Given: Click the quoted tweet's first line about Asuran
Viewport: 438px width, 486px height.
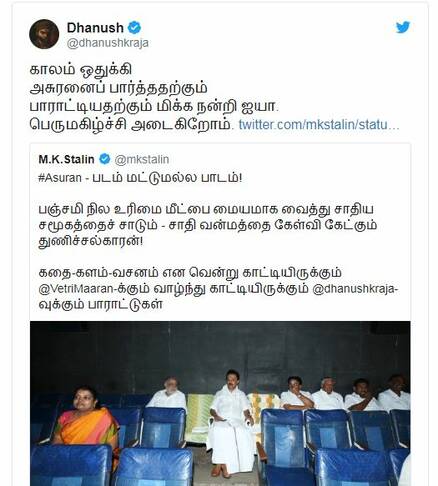Looking at the screenshot, I should (140, 177).
